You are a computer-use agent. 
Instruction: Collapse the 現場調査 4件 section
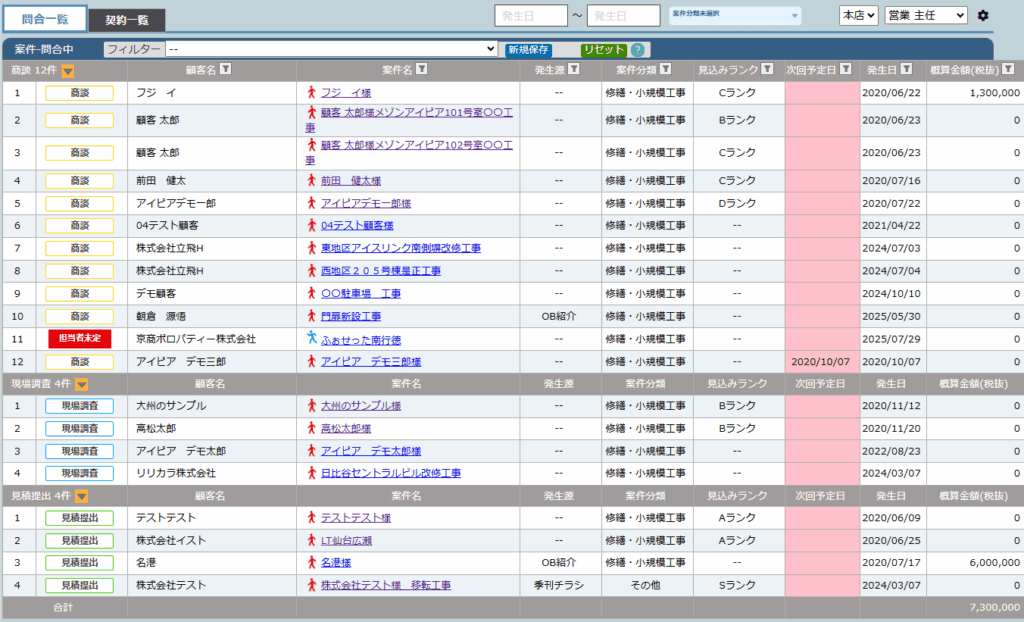[82, 384]
